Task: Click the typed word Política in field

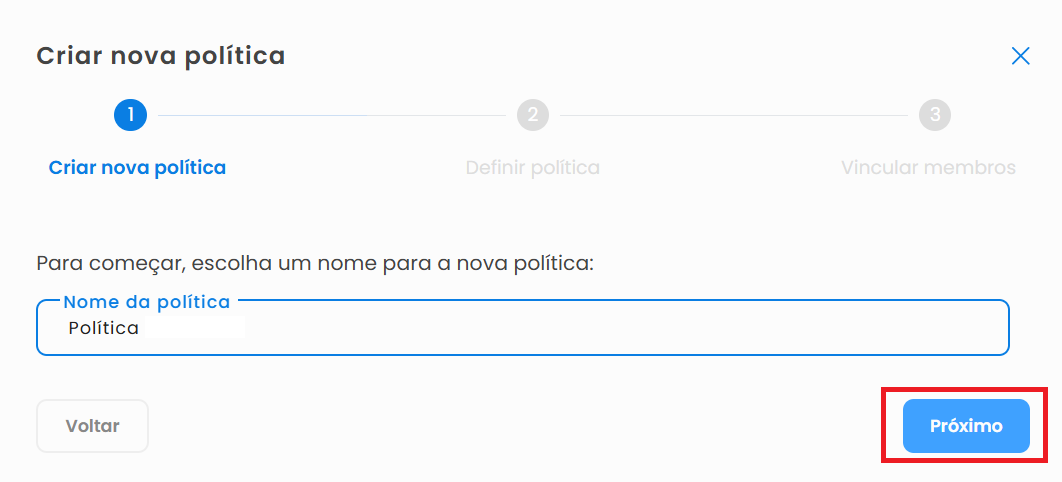Action: (103, 328)
